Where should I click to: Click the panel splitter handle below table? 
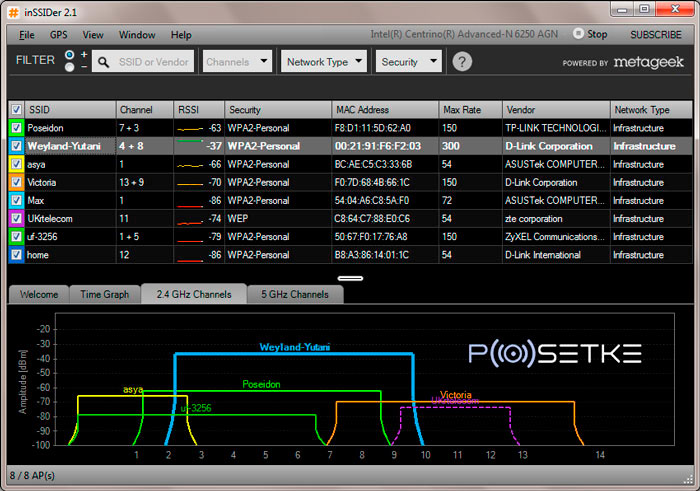pos(350,278)
